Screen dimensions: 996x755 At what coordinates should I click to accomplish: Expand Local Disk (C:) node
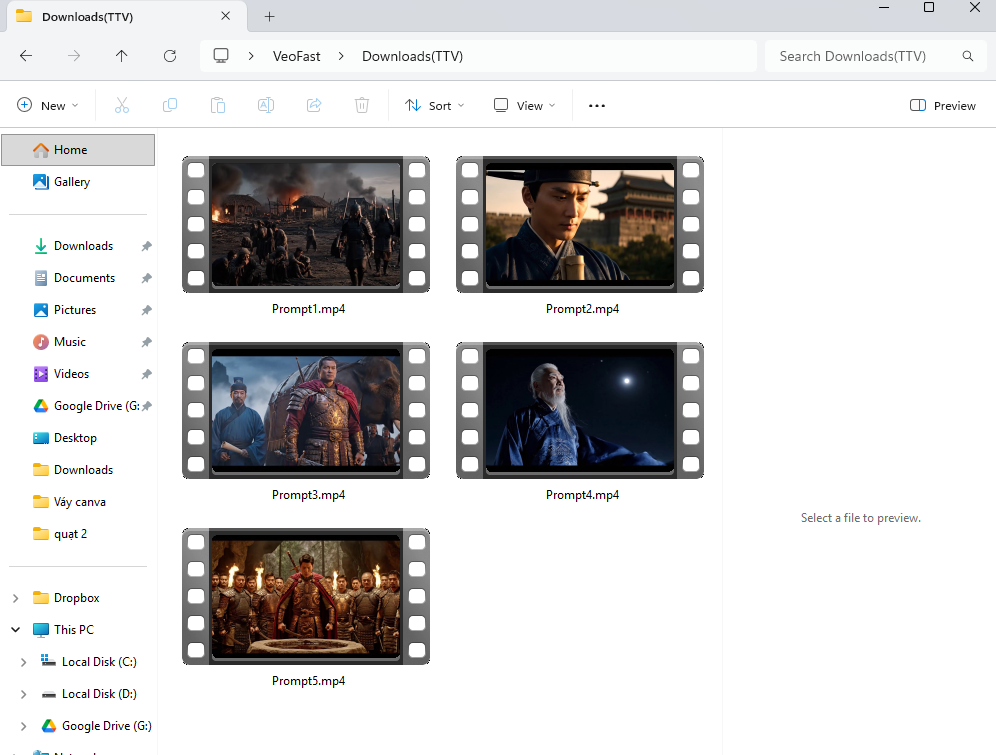click(24, 662)
